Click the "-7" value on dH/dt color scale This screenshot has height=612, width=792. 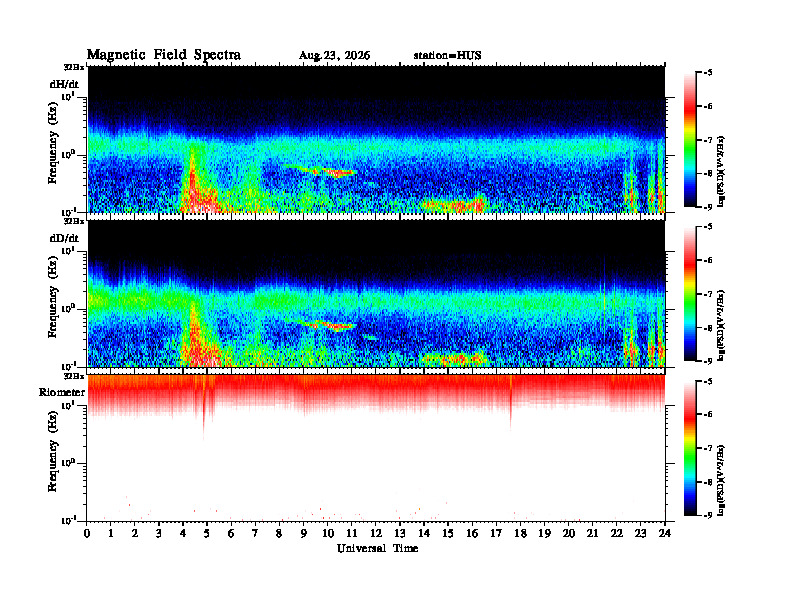pos(708,140)
